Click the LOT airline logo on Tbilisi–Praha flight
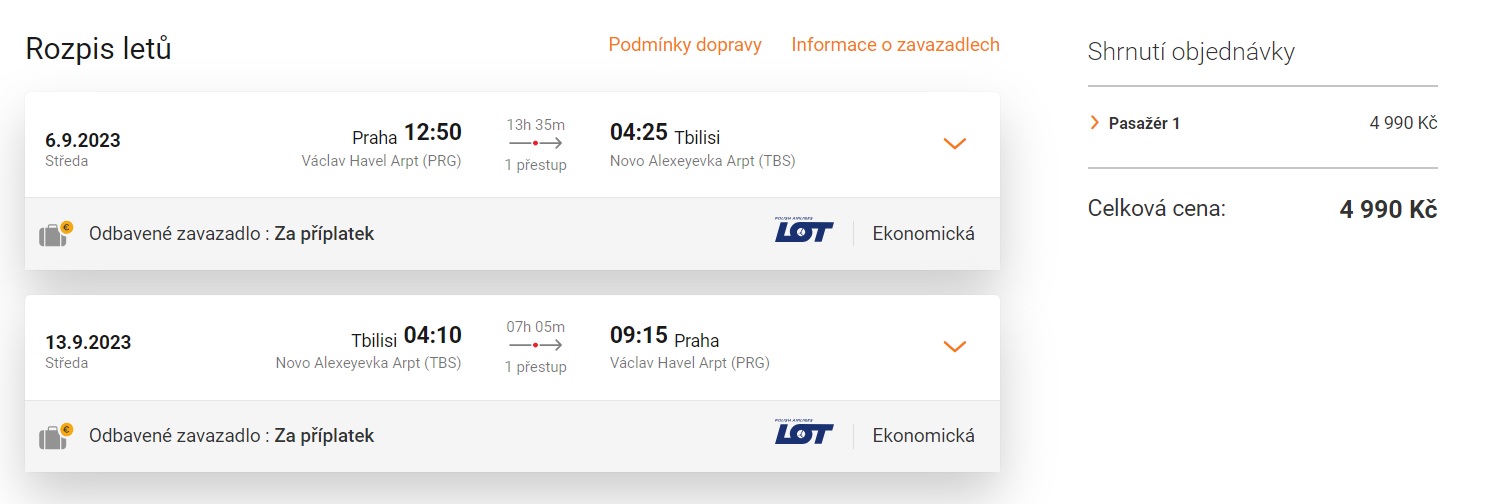 tap(804, 432)
